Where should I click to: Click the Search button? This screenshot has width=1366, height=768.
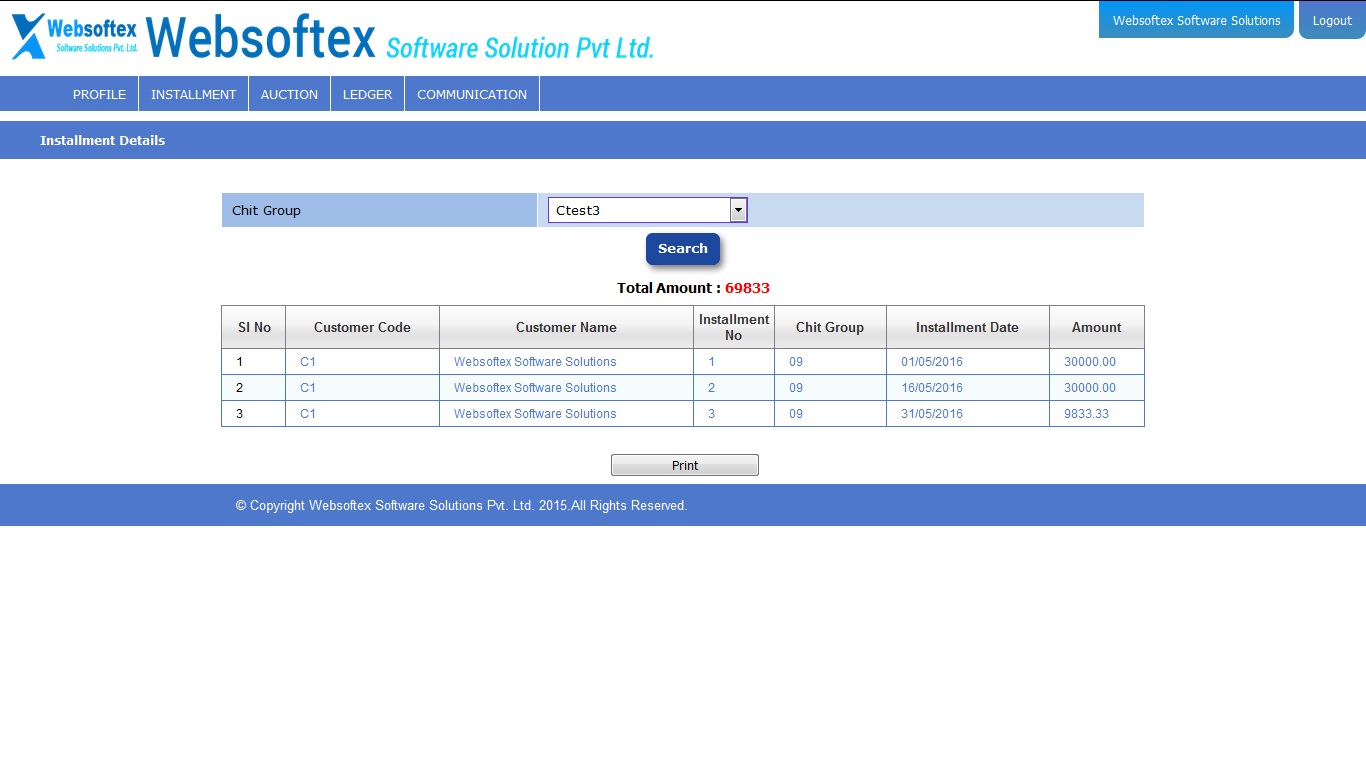683,249
